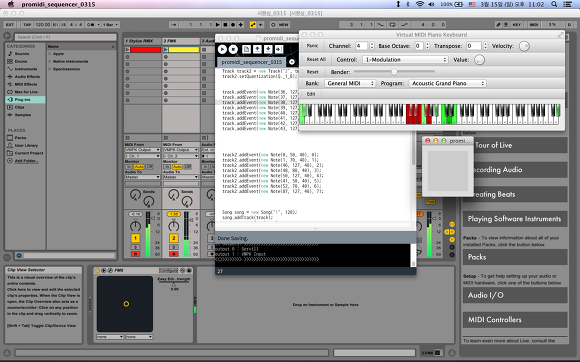Expand the Apple plug-ins folder
This screenshot has height=362, width=580.
(50, 54)
